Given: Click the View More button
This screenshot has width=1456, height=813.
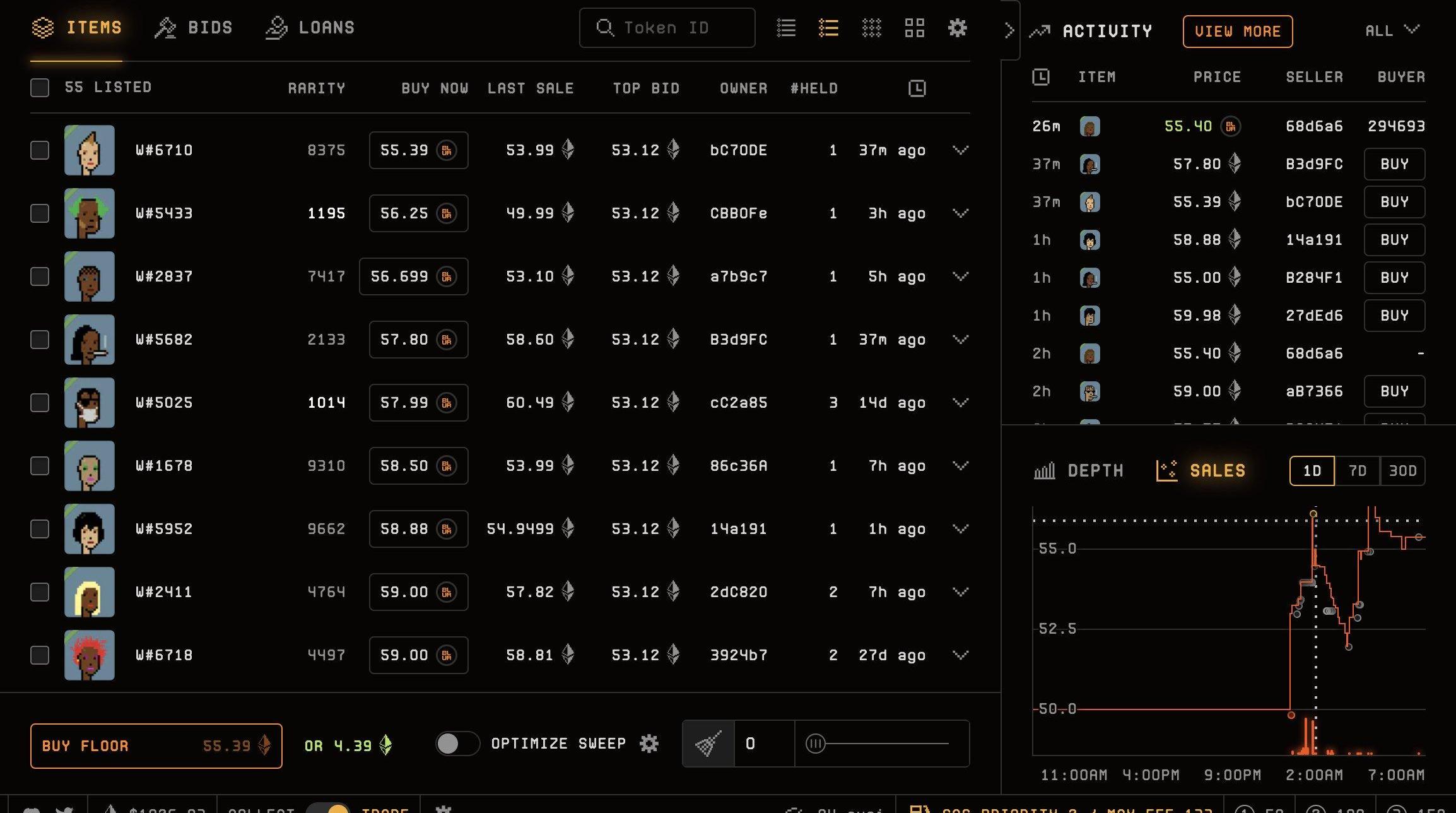Looking at the screenshot, I should point(1237,32).
